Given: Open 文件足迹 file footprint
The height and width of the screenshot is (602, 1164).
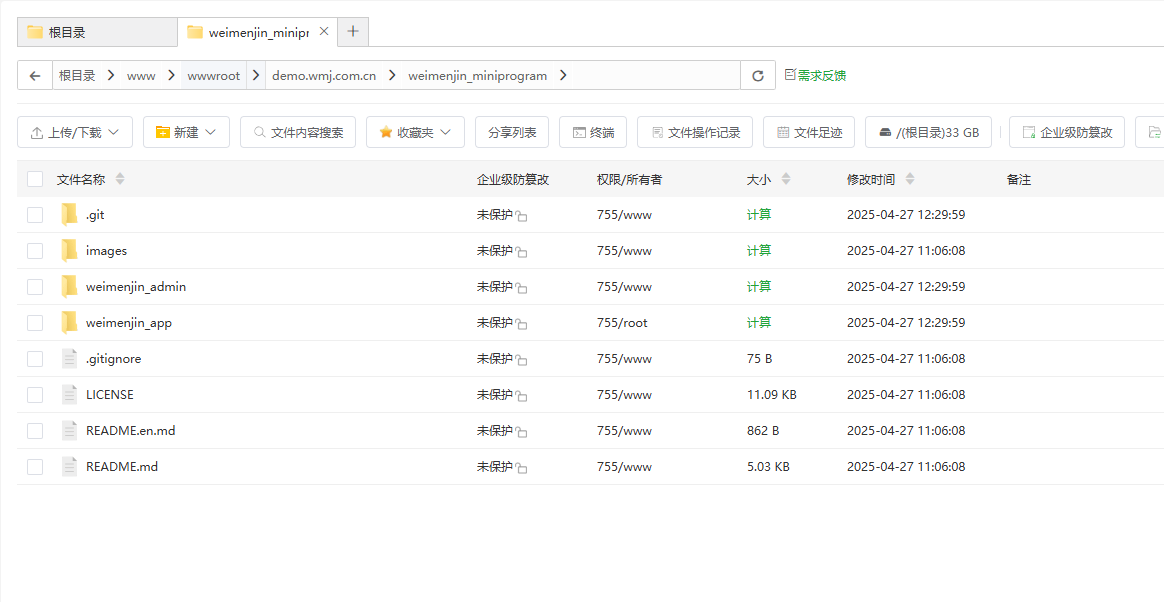Looking at the screenshot, I should pos(809,132).
